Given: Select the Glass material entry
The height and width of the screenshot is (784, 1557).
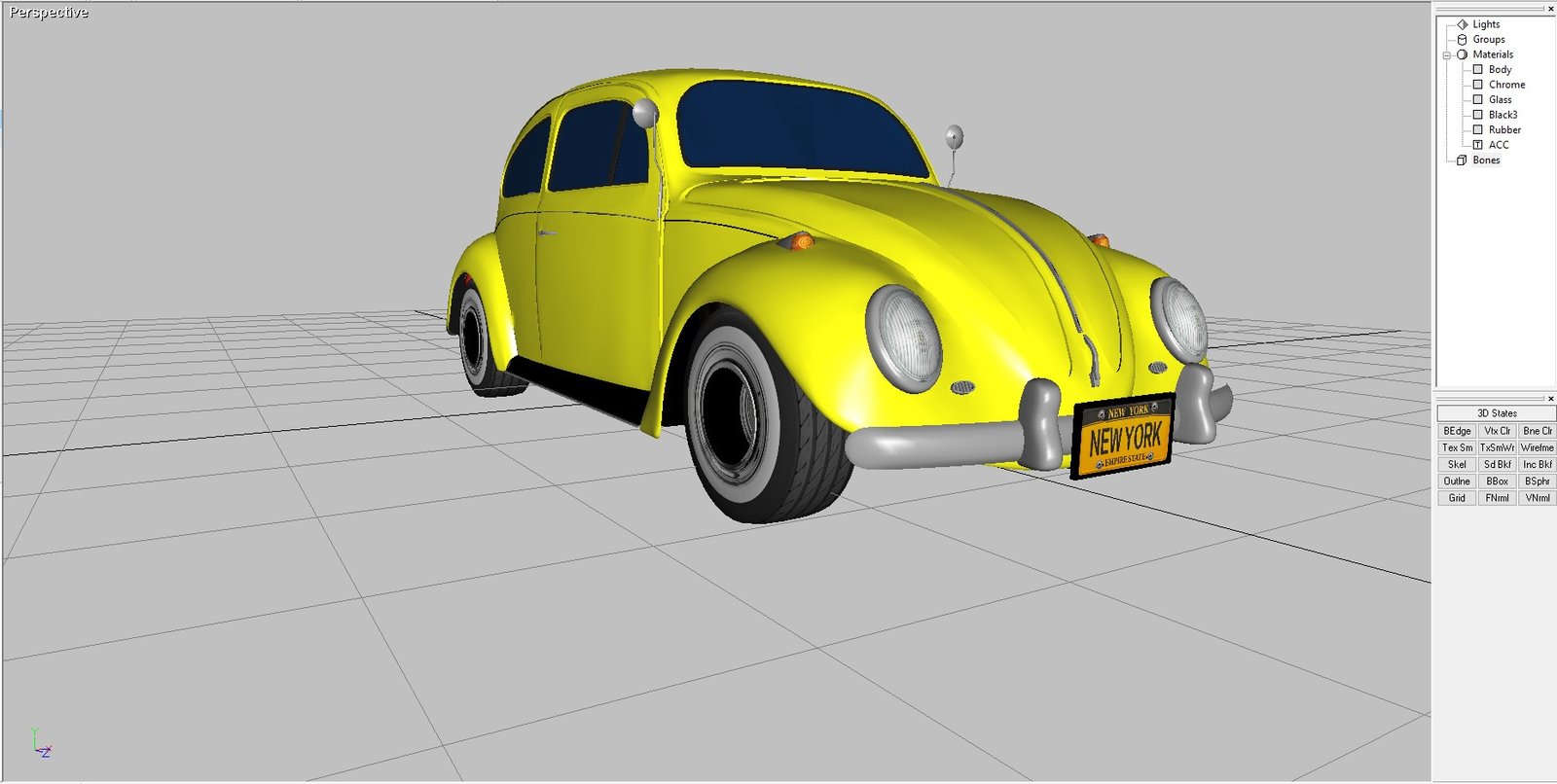Looking at the screenshot, I should click(x=1500, y=100).
